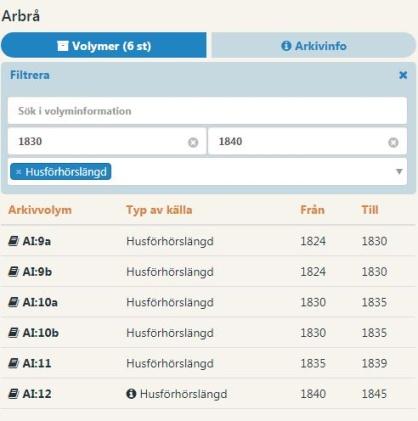The width and height of the screenshot is (418, 421).
Task: Click the Filtrera heading
Action: pyautogui.click(x=30, y=75)
